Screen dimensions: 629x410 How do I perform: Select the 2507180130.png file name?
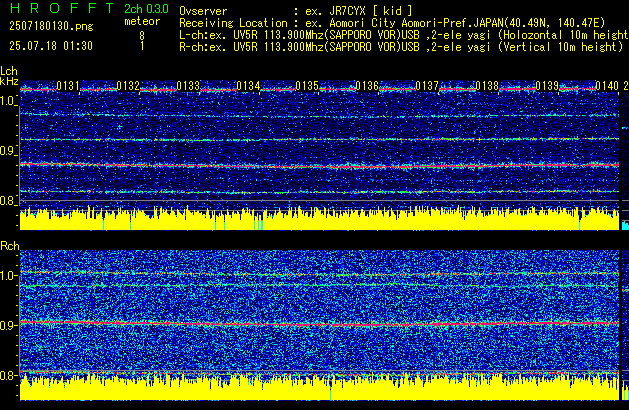(51, 26)
